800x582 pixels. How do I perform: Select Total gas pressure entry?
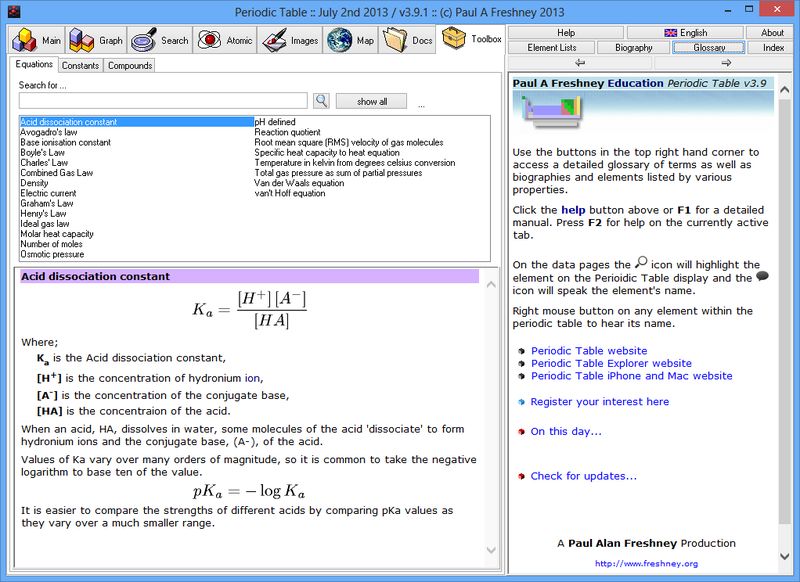(338, 173)
